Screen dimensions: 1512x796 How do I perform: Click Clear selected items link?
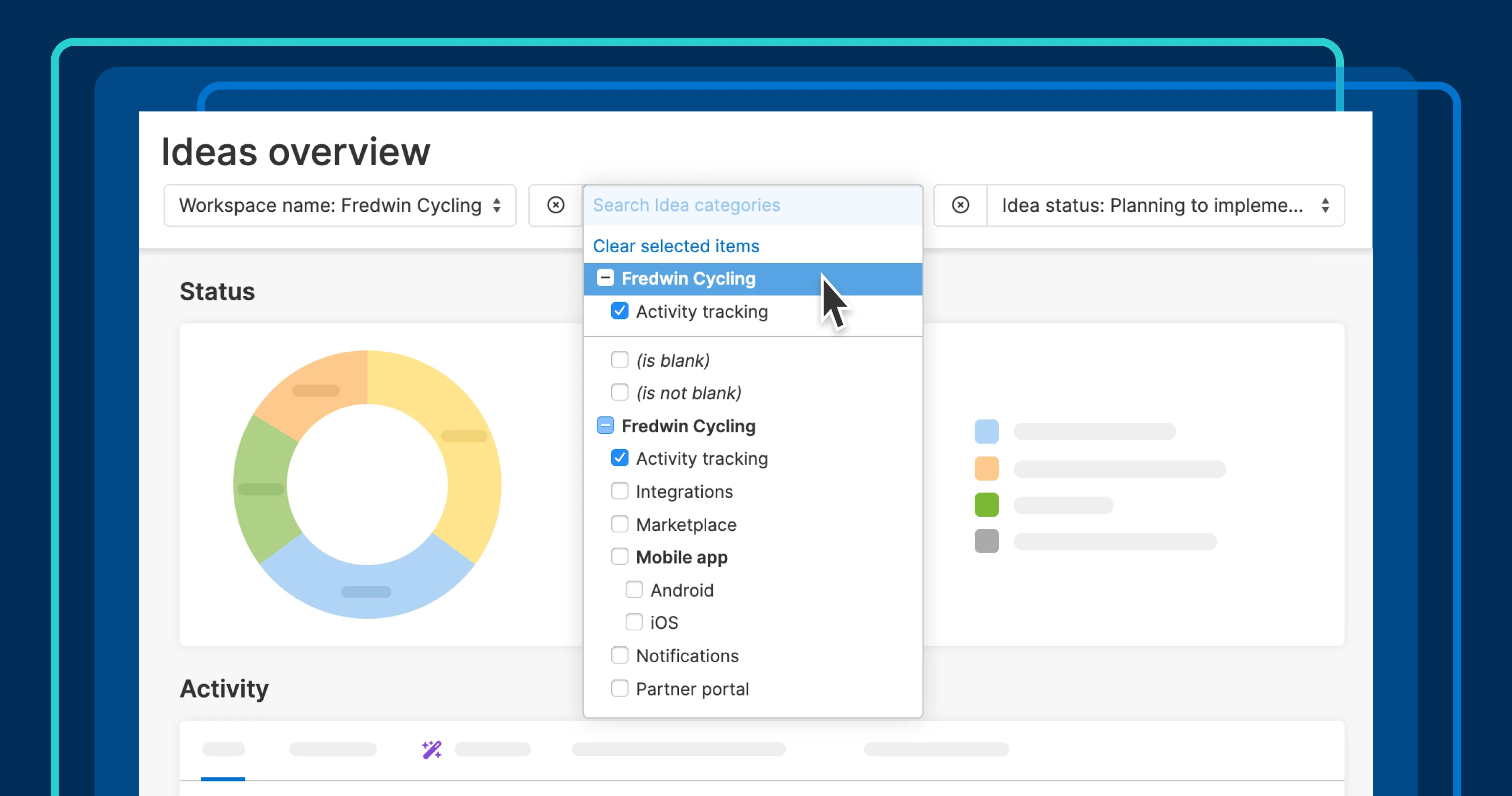click(x=675, y=246)
